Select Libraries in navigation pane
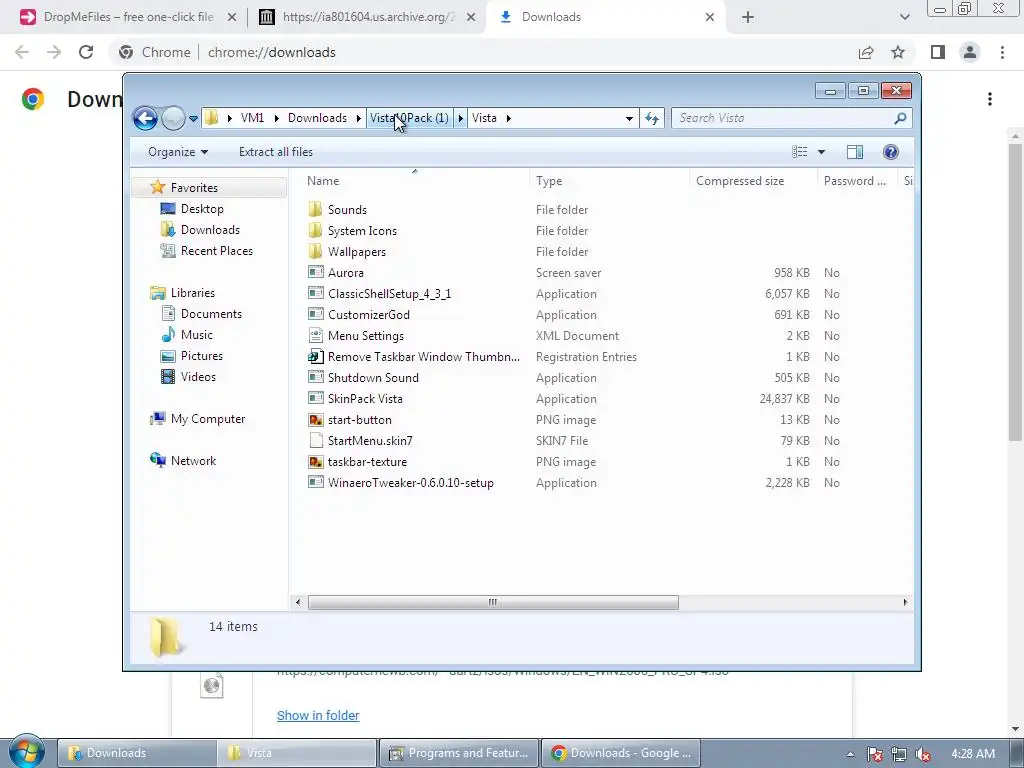1024x768 pixels. pos(193,293)
